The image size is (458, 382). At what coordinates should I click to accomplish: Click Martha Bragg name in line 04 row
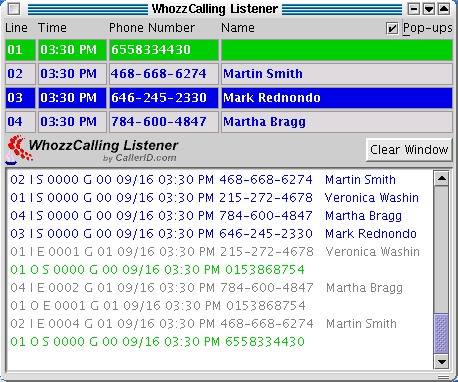click(x=337, y=122)
